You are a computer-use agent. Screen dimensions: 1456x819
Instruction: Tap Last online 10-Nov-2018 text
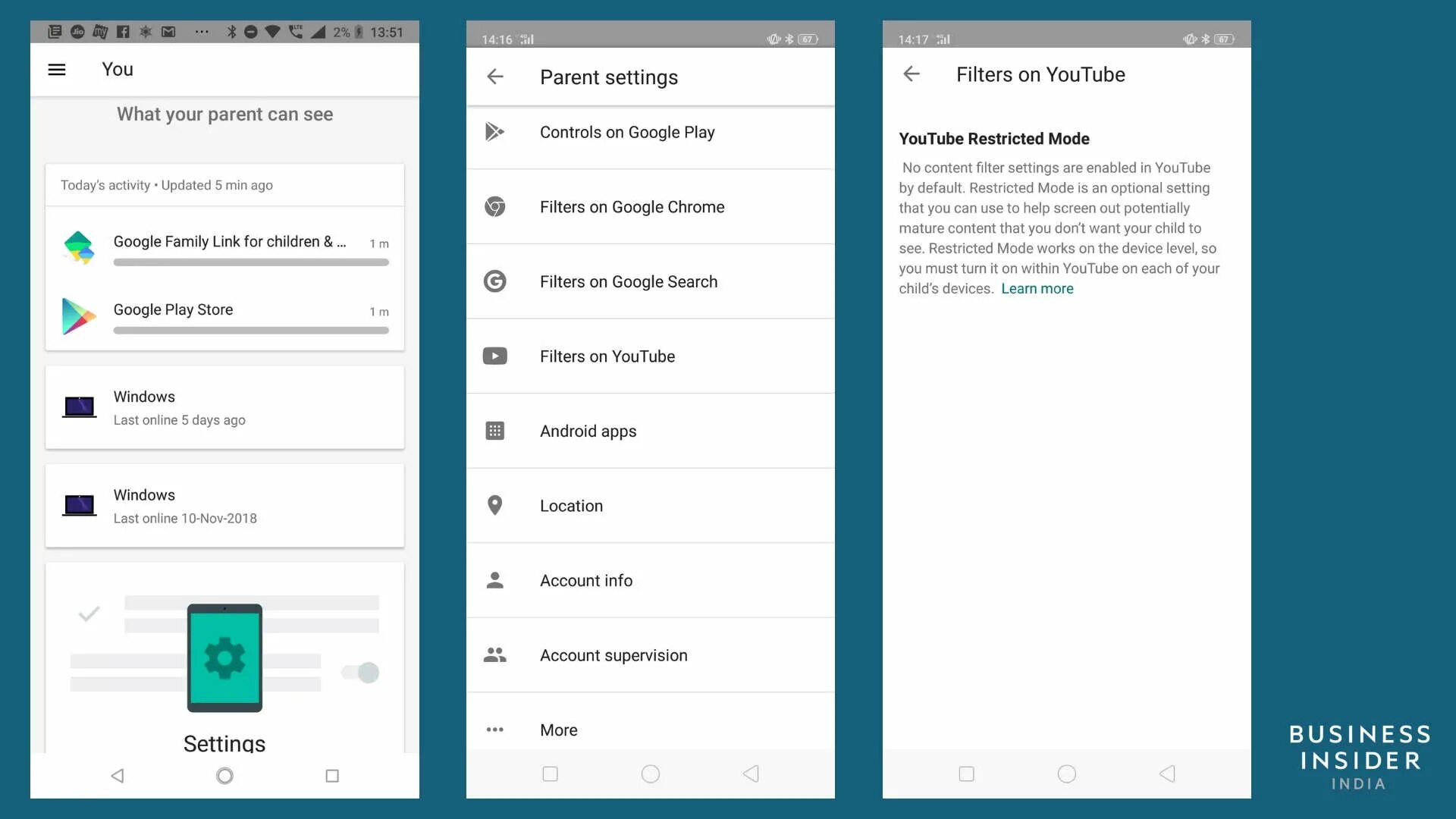point(185,518)
